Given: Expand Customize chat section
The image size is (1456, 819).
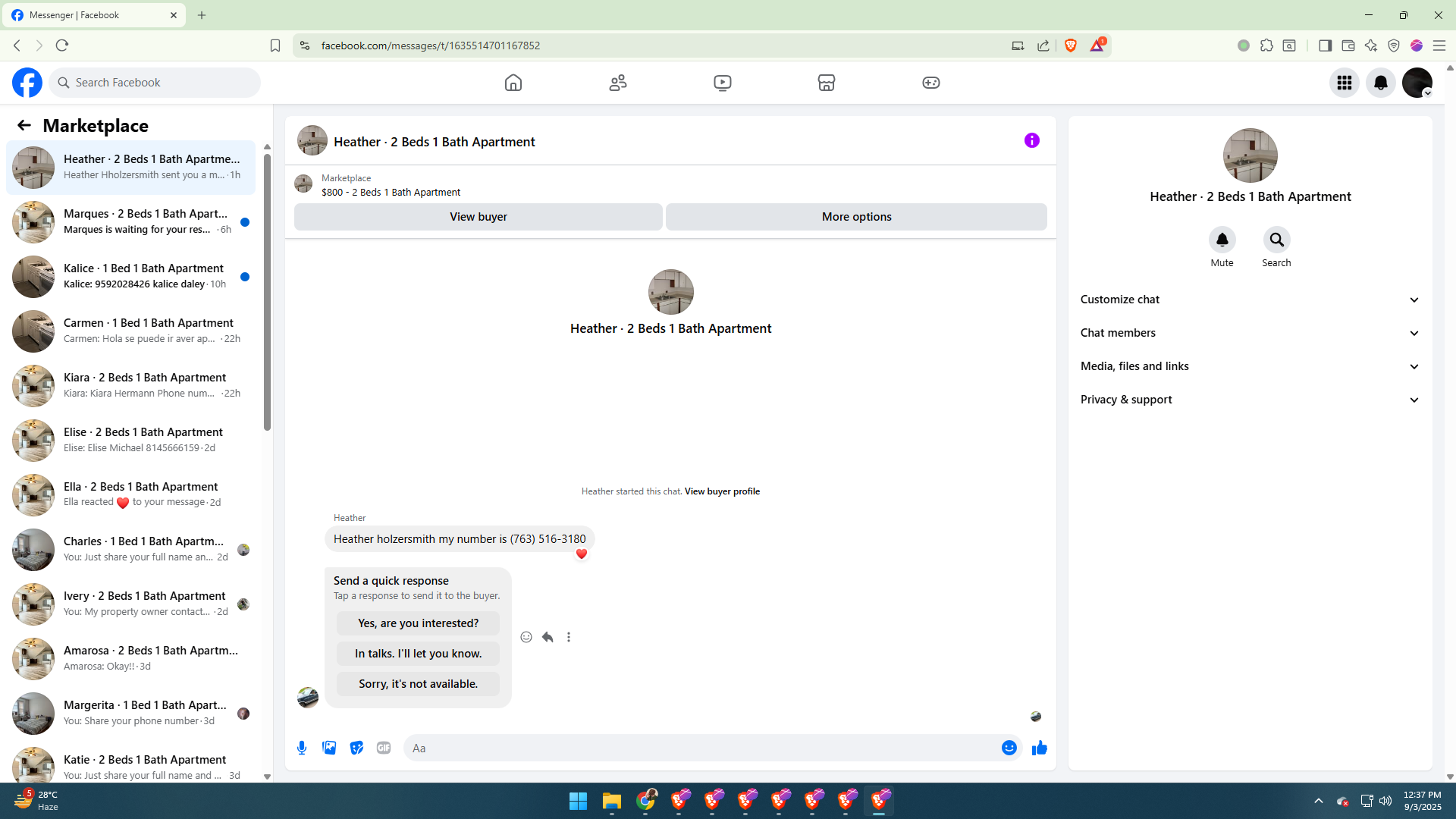Looking at the screenshot, I should (x=1250, y=300).
